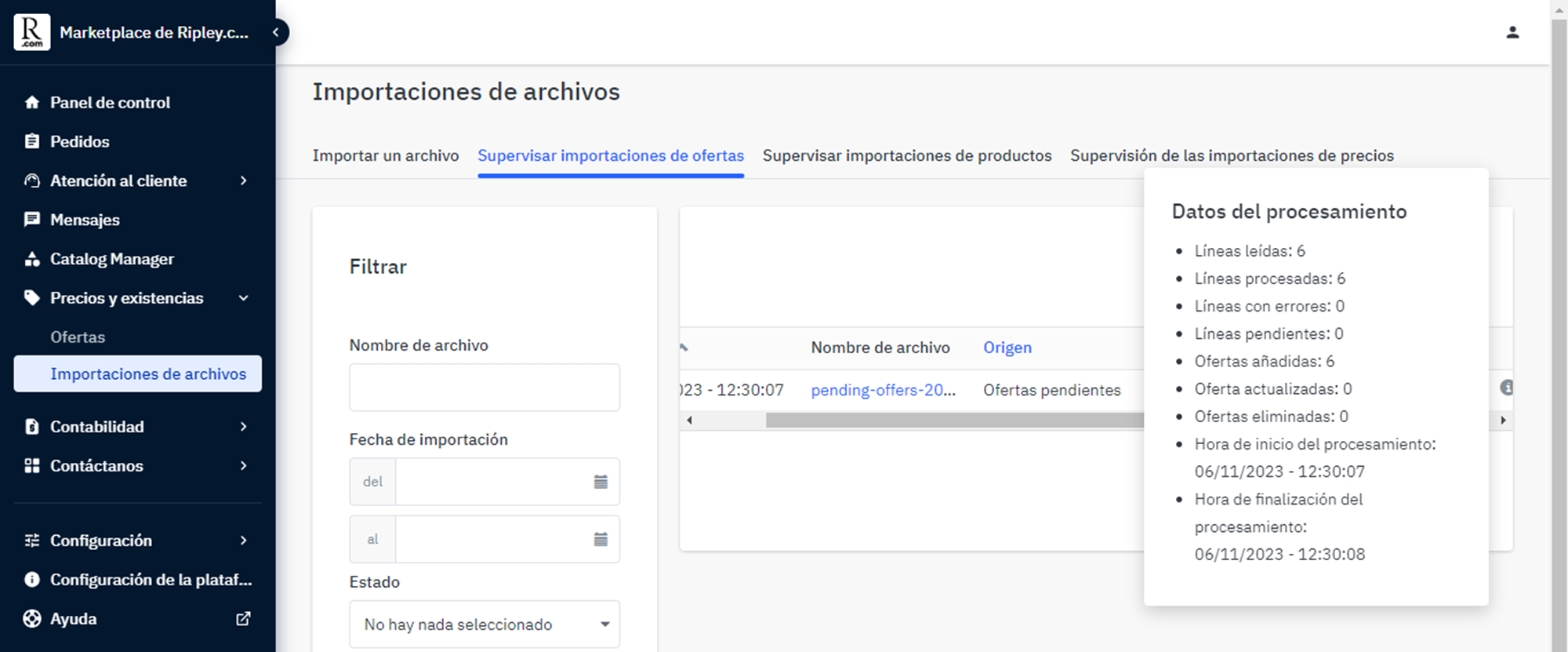This screenshot has width=1568, height=652.
Task: Click the table's horizontal scrollbar left arrow
Action: 689,421
